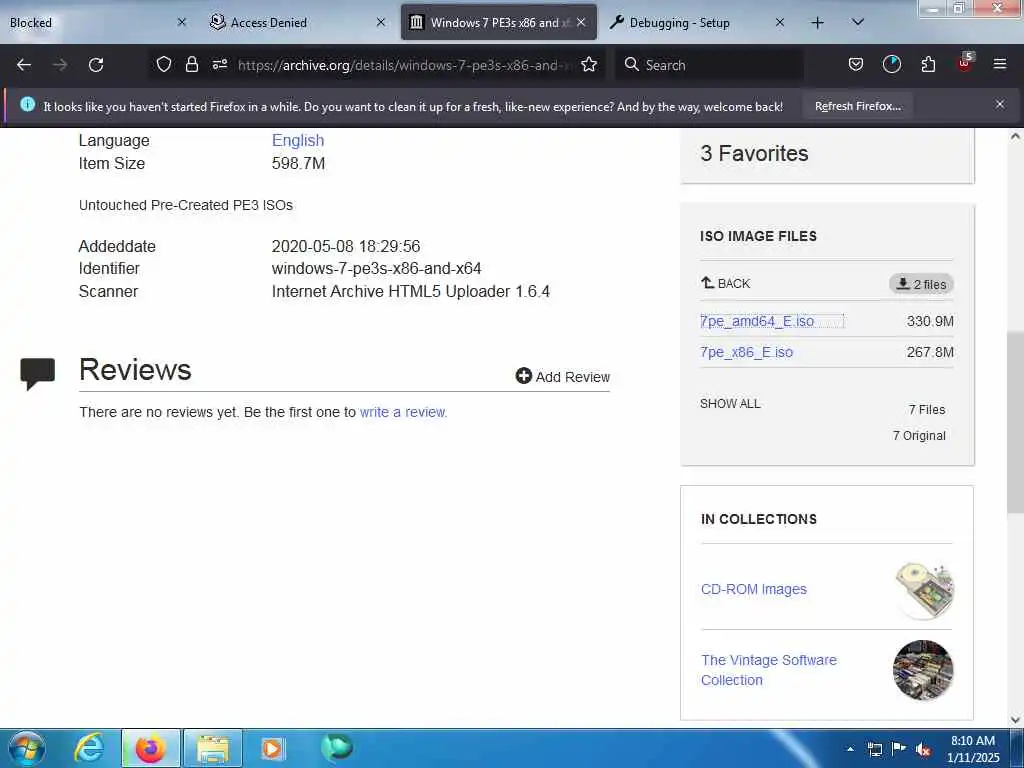Open the Firefox hamburger menu
This screenshot has width=1024, height=768.
coord(999,64)
